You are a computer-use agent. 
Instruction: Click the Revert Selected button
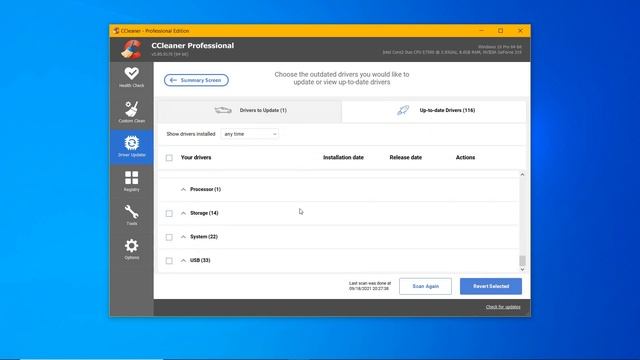(491, 286)
